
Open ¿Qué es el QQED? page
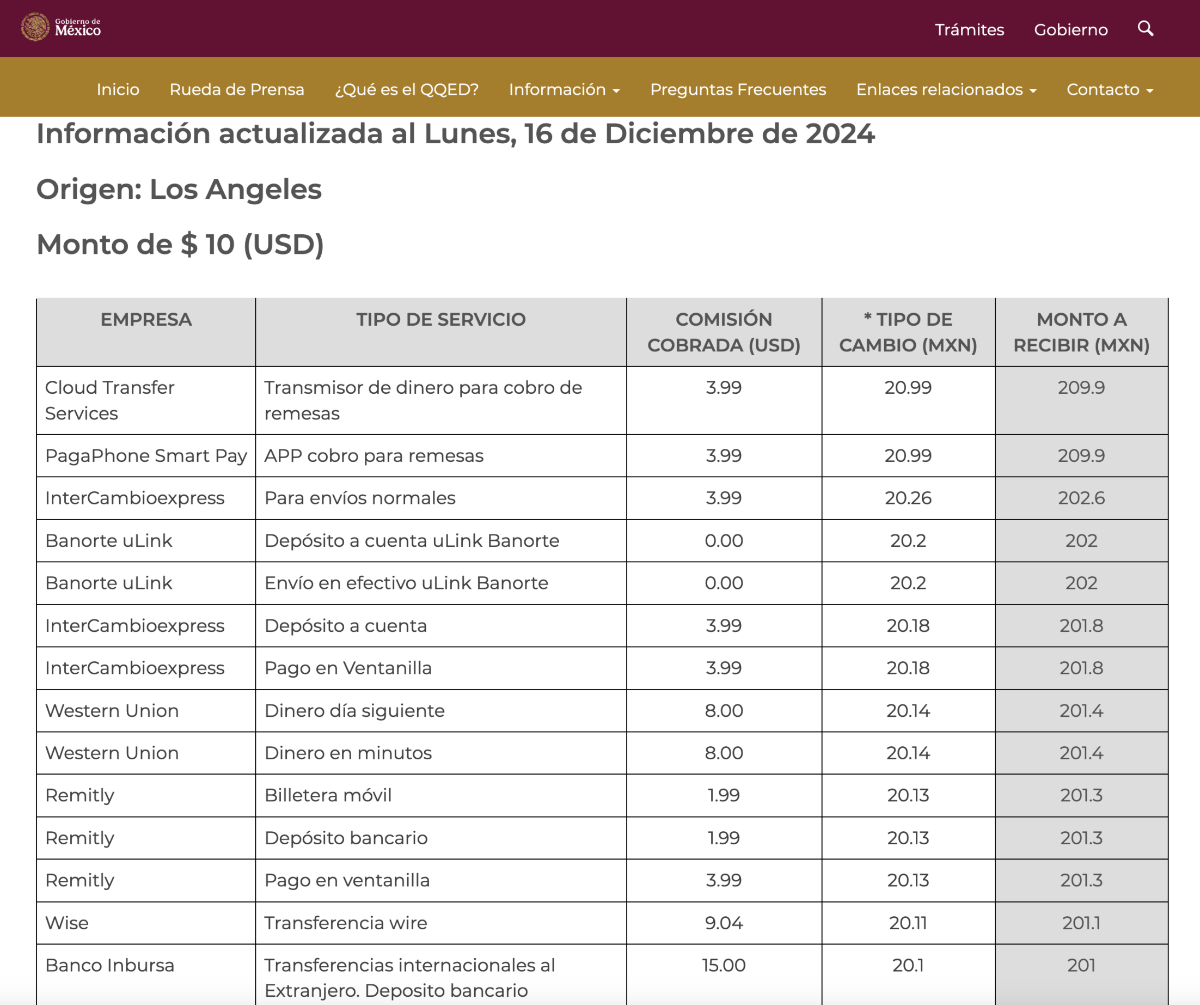click(407, 89)
